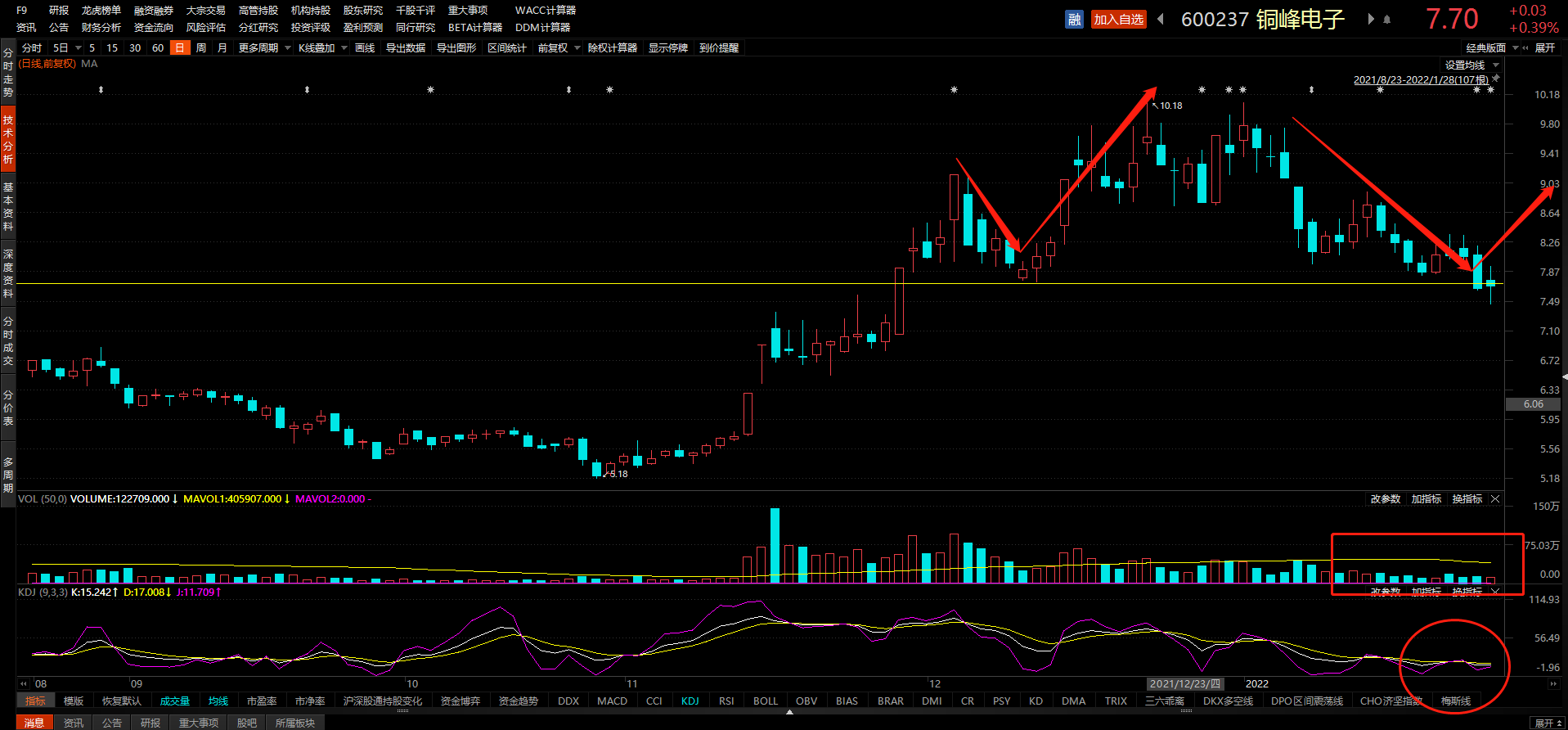This screenshot has height=730, width=1568.
Task: Open the 更多周期 period dropdown
Action: 264,48
